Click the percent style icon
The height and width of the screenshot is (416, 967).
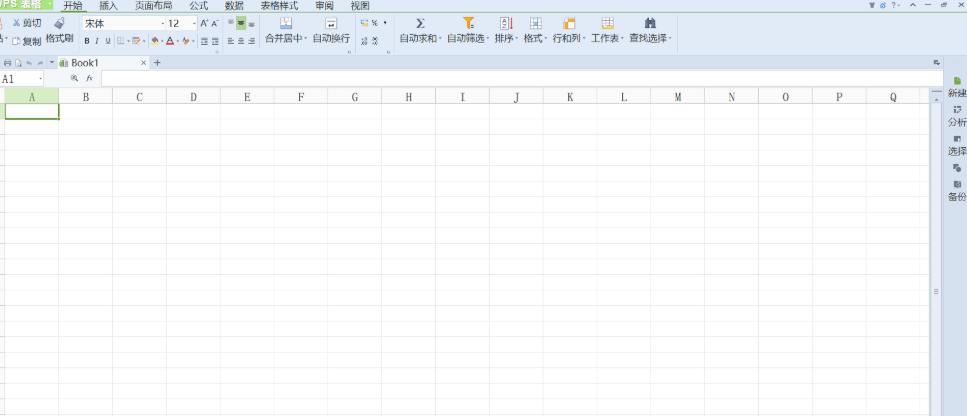374,23
